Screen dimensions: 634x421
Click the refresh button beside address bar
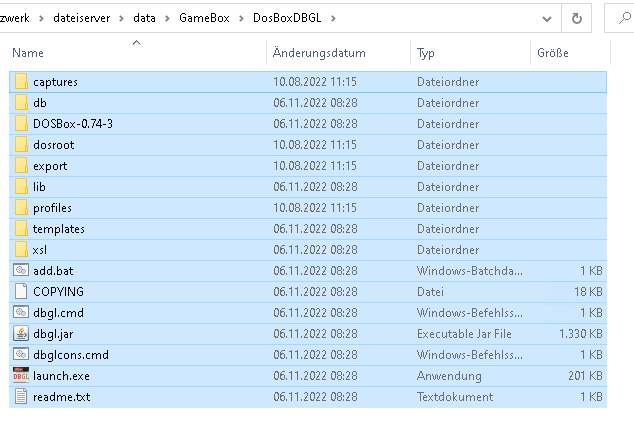[576, 18]
